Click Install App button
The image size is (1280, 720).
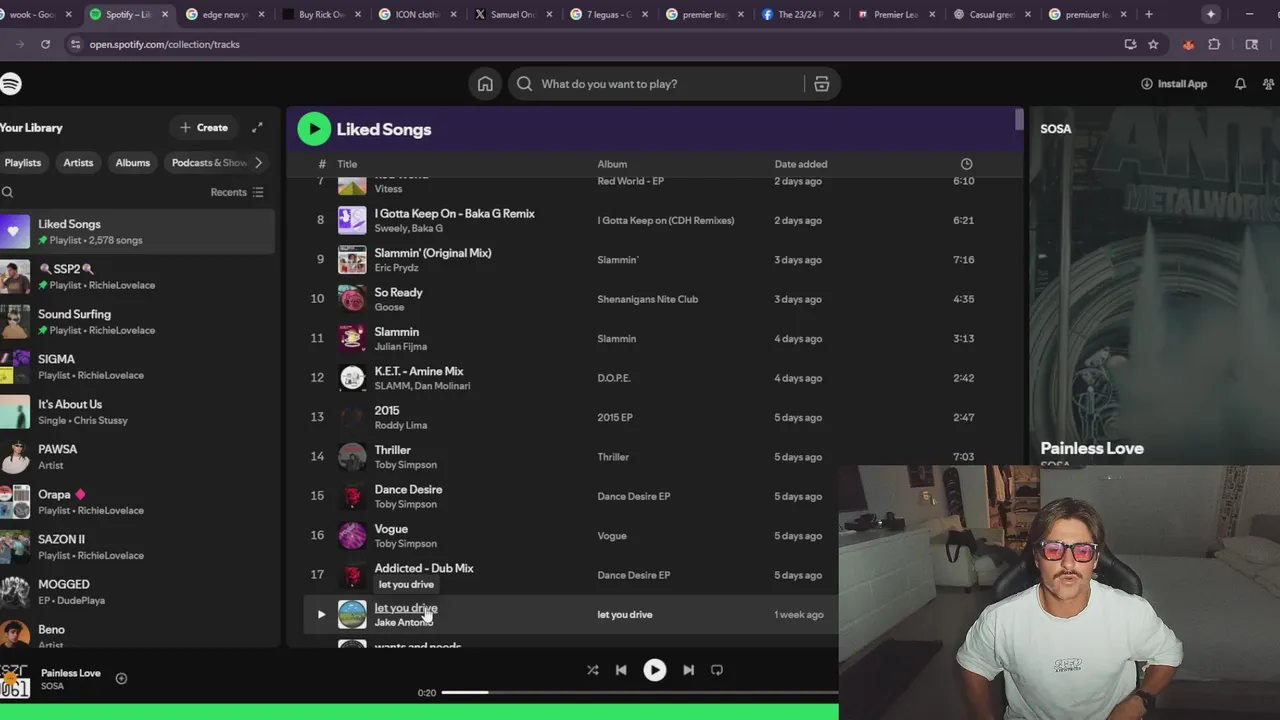(x=1174, y=84)
